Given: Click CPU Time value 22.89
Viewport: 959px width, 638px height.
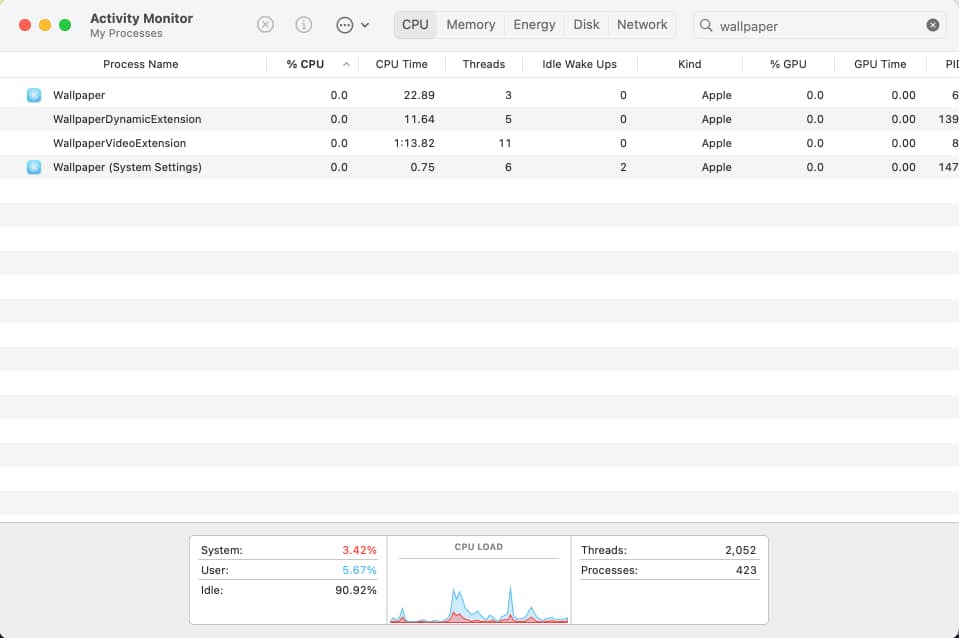Looking at the screenshot, I should [x=419, y=95].
